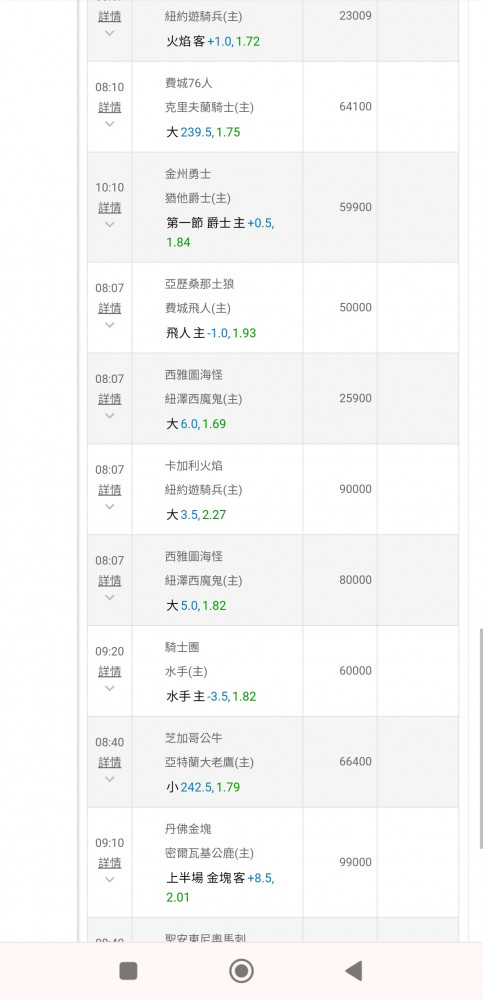
Task: Expand chevron under 芝加哥公牛 row
Action: point(110,779)
